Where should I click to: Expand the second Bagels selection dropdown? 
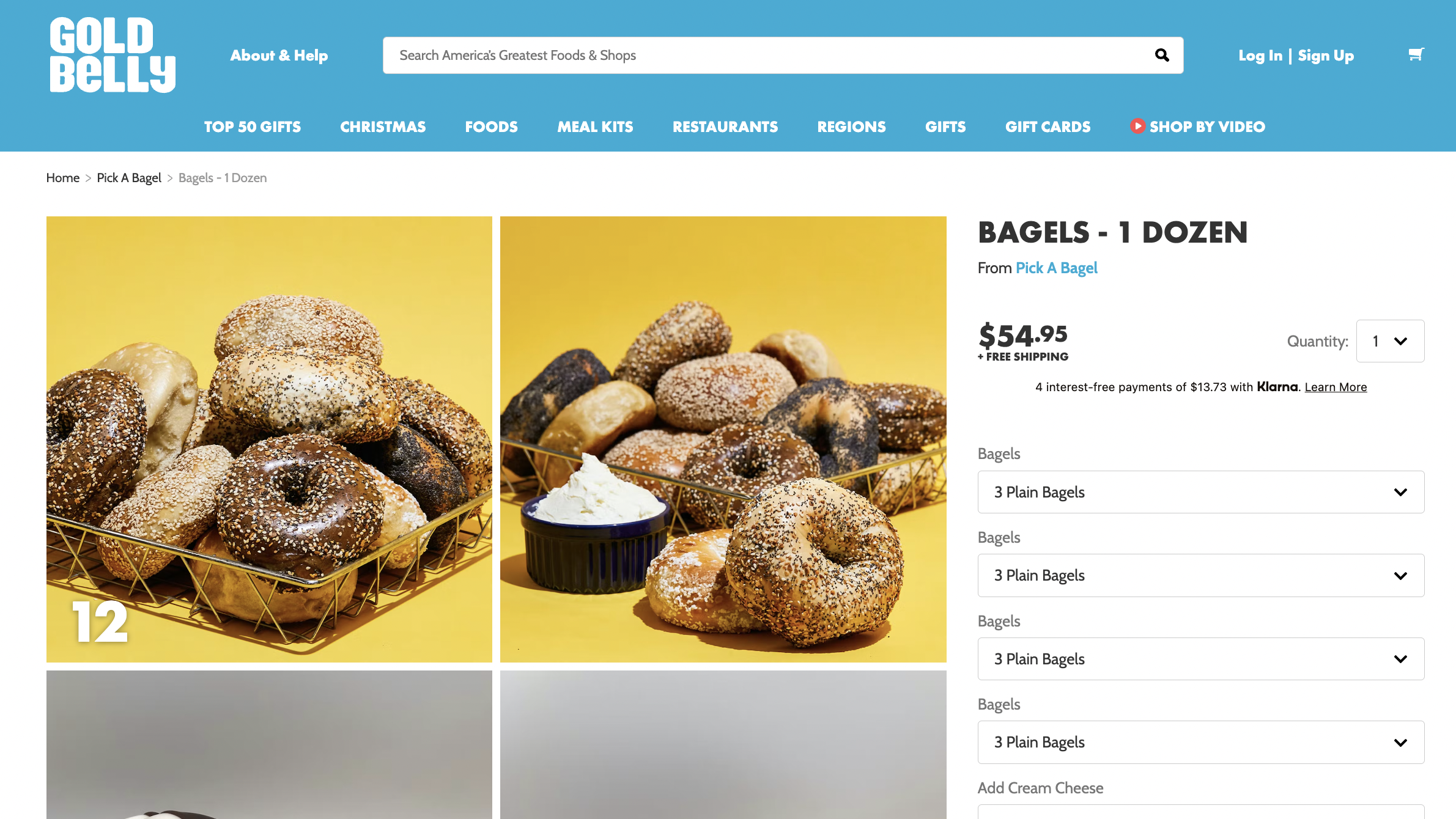[1201, 576]
